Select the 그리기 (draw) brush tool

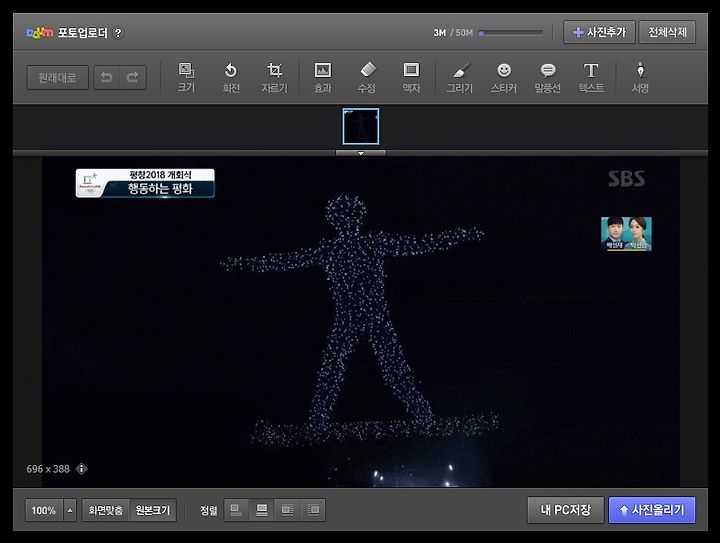pos(459,78)
